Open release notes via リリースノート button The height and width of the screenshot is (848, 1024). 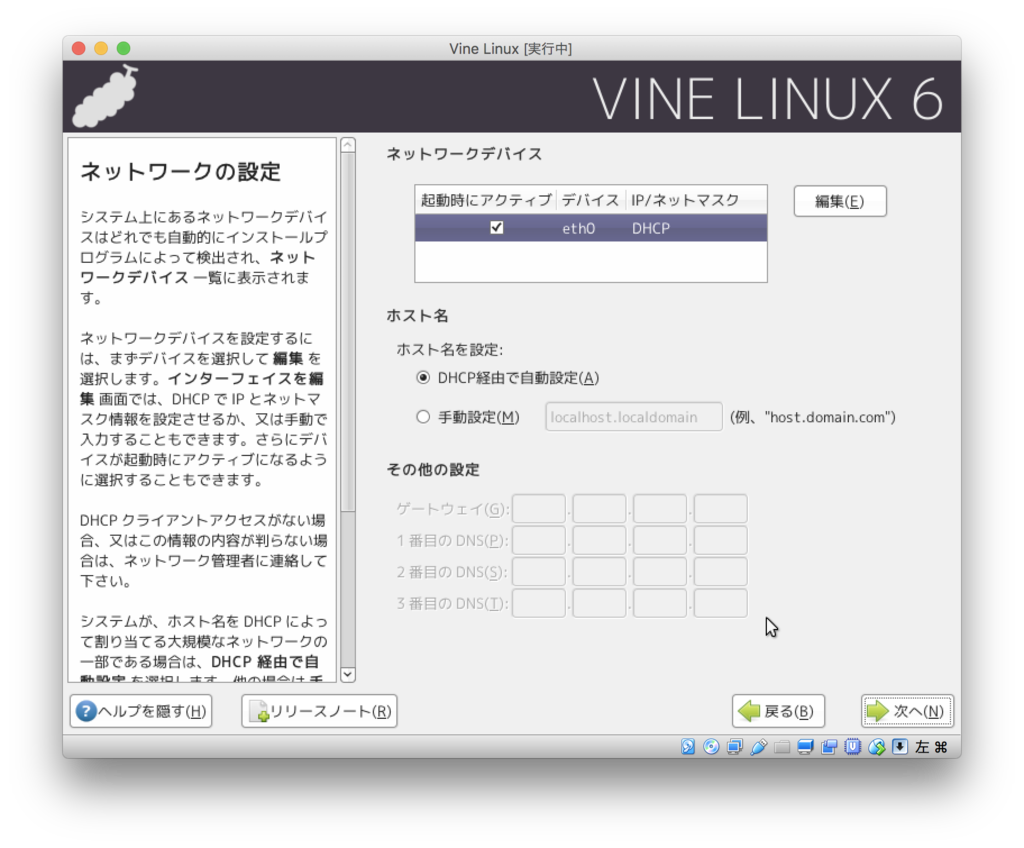pyautogui.click(x=319, y=711)
